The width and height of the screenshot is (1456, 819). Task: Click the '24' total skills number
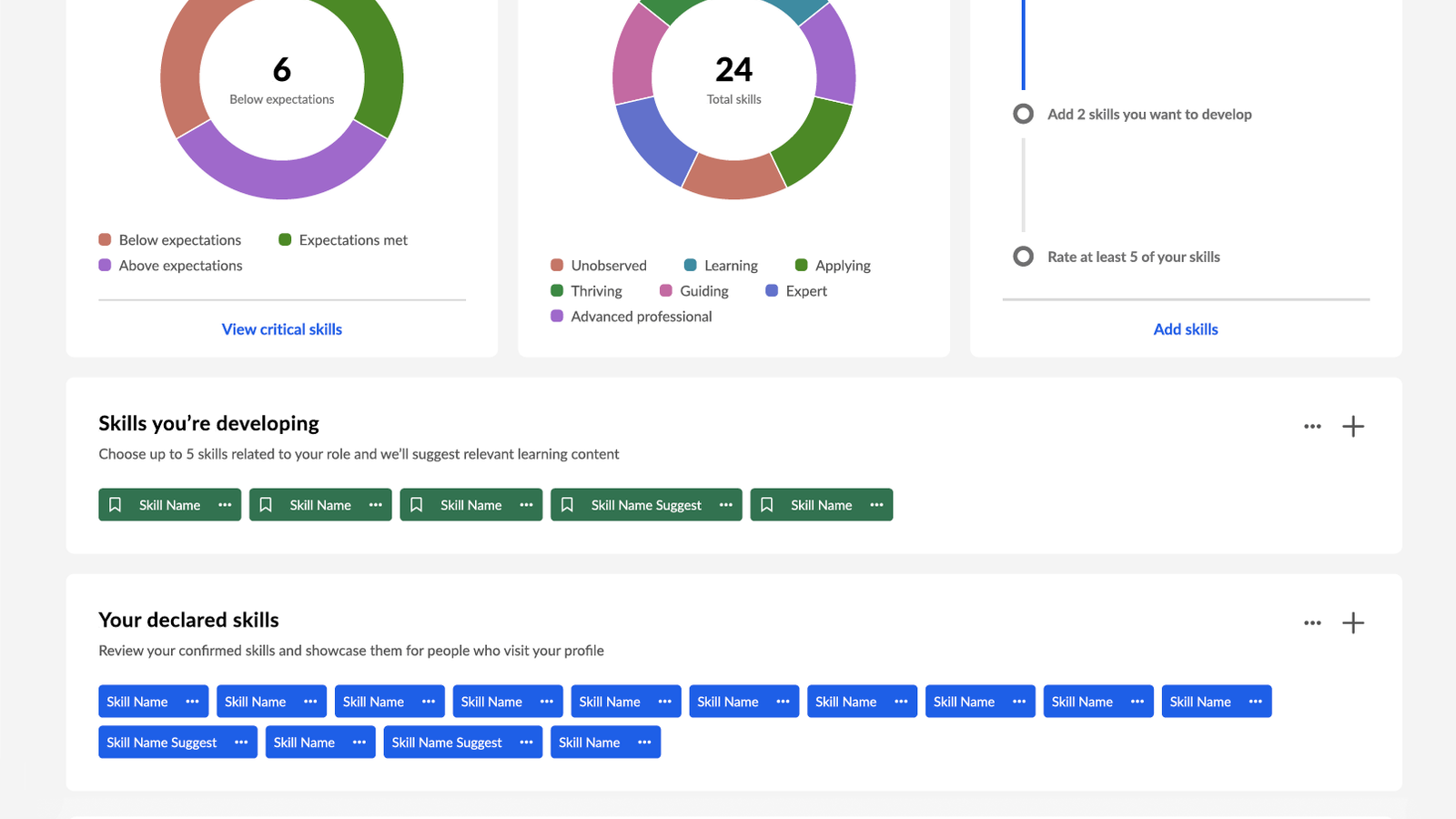734,69
